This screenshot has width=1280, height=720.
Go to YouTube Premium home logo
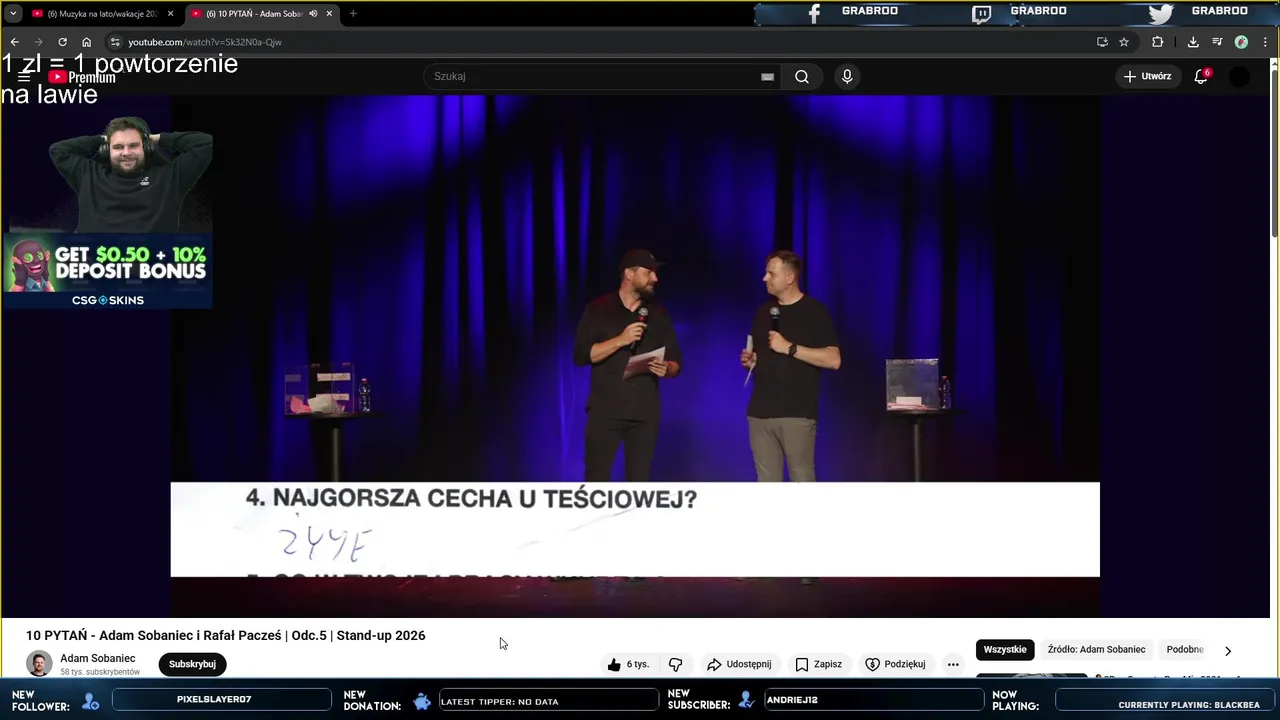82,77
